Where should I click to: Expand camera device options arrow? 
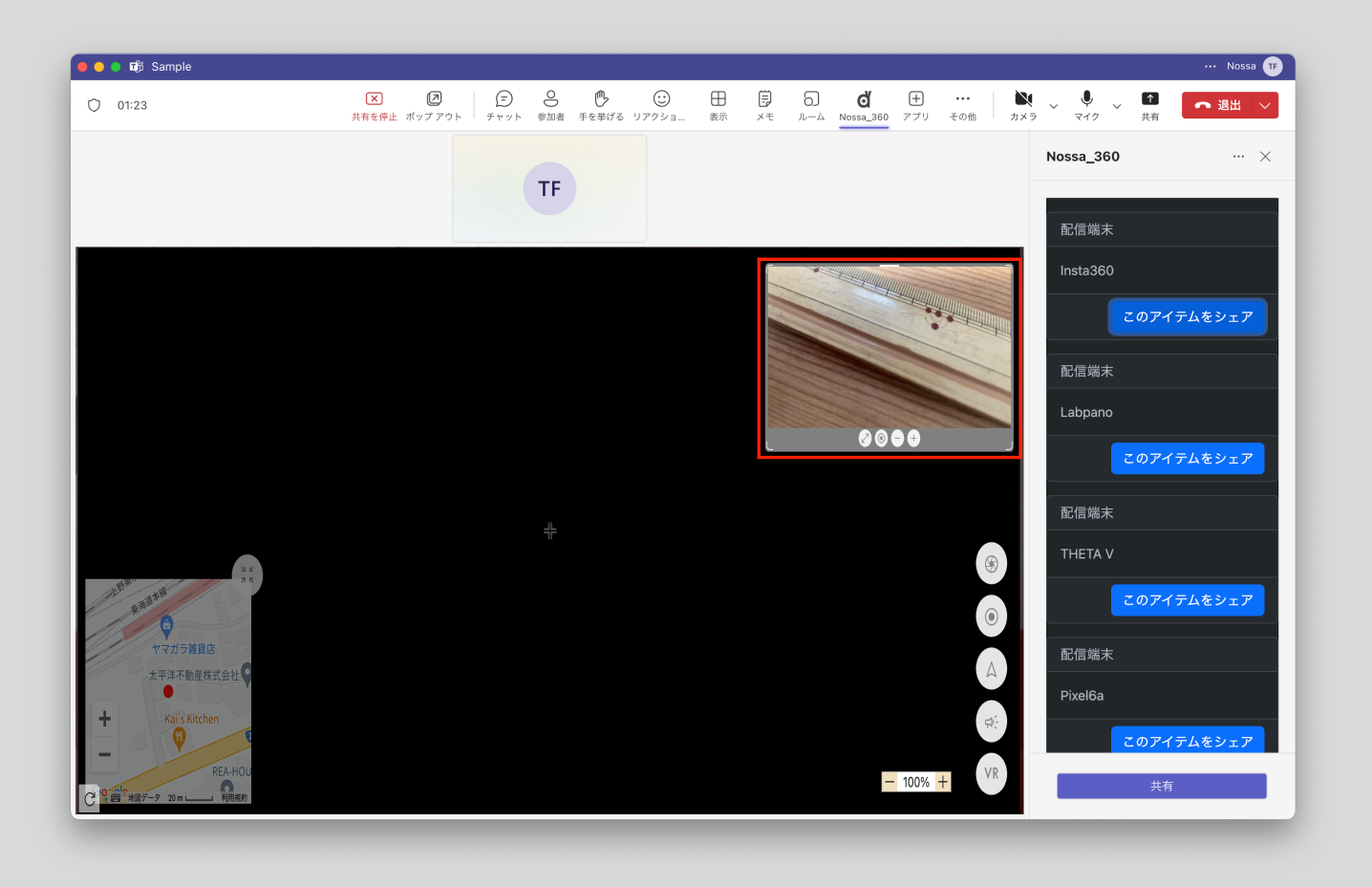click(1054, 106)
